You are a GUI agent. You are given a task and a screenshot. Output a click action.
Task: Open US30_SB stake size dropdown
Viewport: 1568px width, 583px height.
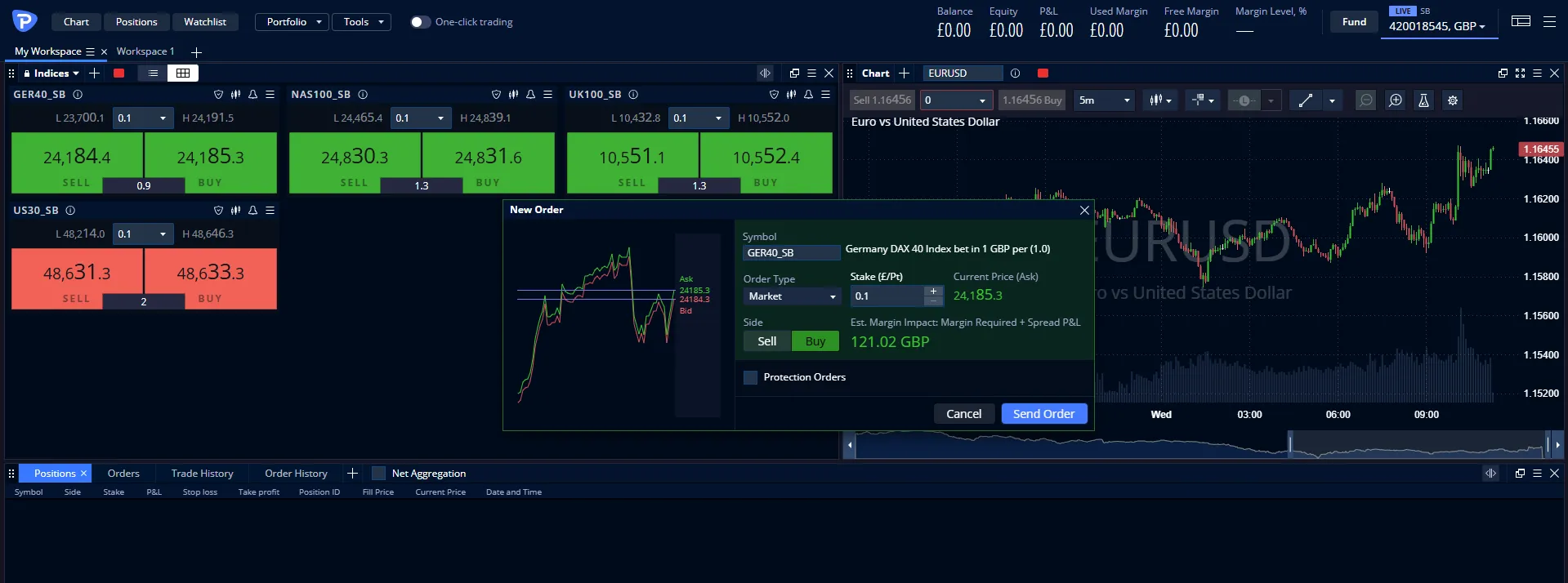143,234
